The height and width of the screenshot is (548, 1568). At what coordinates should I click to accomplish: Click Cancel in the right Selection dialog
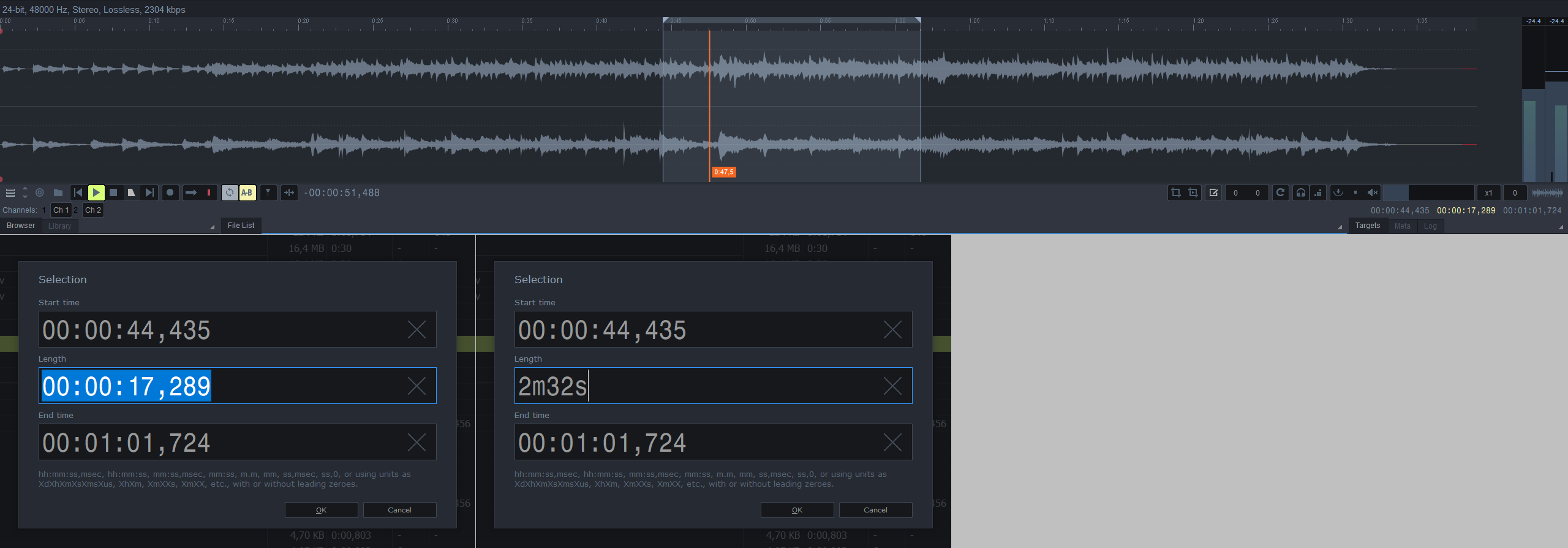[x=875, y=510]
